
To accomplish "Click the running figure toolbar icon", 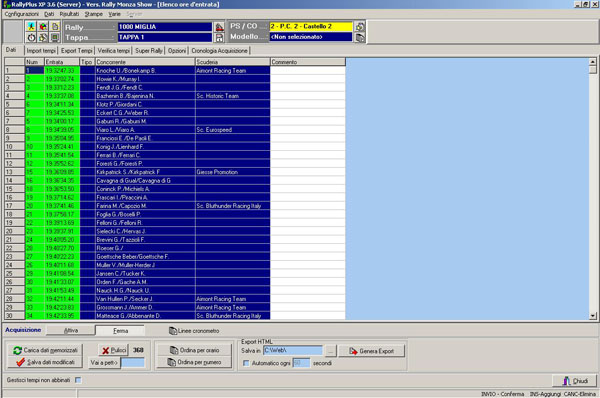I will click(31, 26).
